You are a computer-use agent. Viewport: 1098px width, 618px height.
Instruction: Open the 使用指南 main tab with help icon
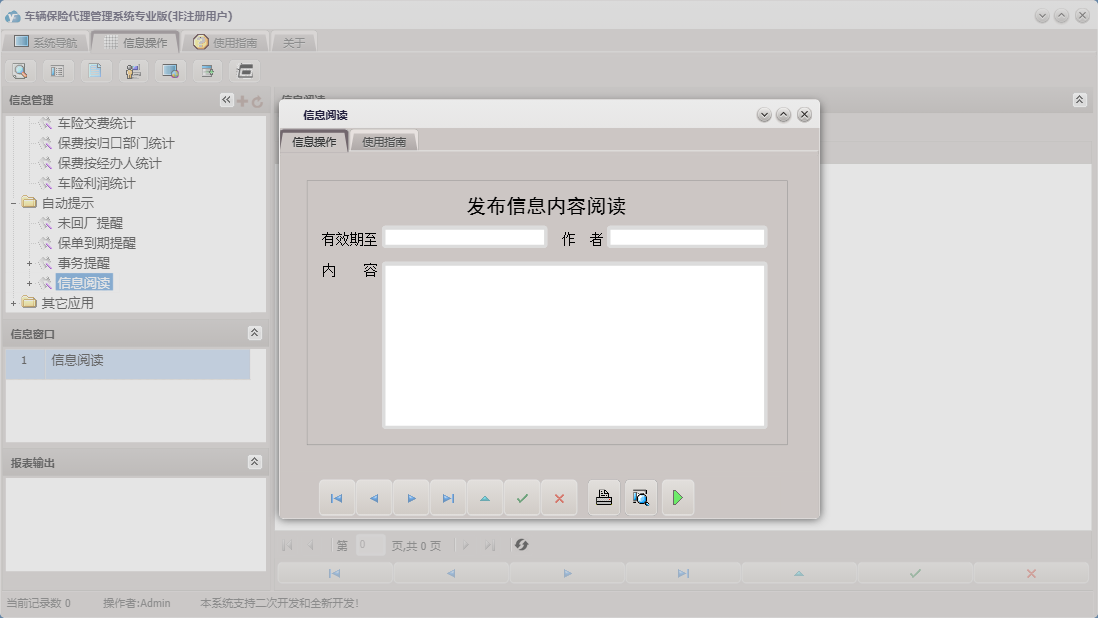click(x=225, y=42)
